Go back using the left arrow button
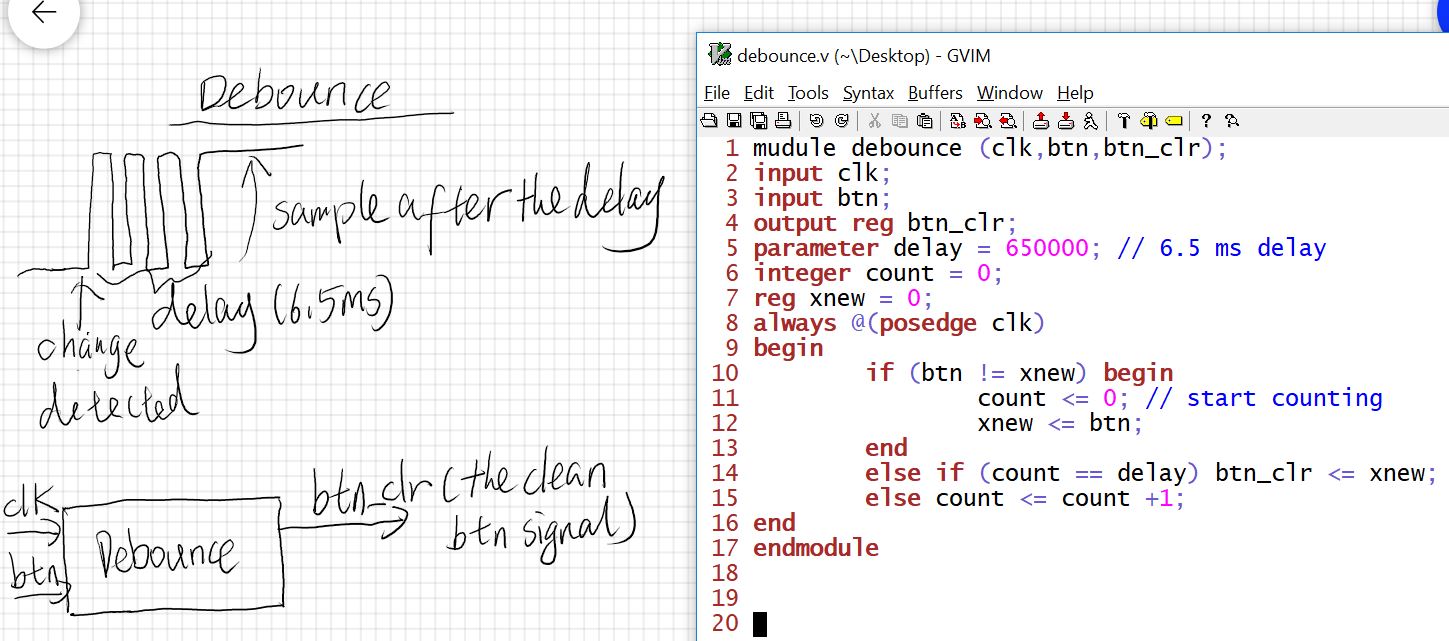This screenshot has width=1449, height=641. click(x=43, y=14)
